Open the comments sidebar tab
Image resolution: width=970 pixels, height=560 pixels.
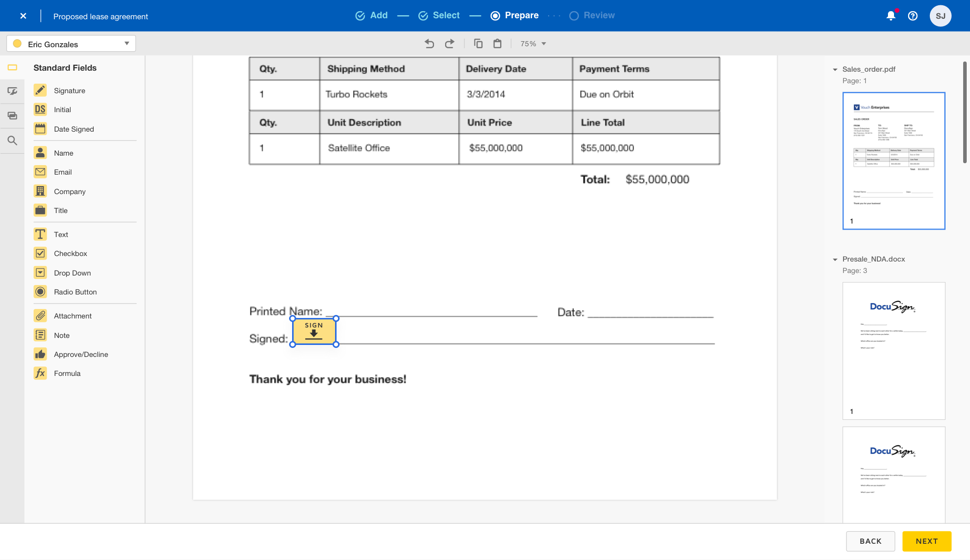[12, 116]
